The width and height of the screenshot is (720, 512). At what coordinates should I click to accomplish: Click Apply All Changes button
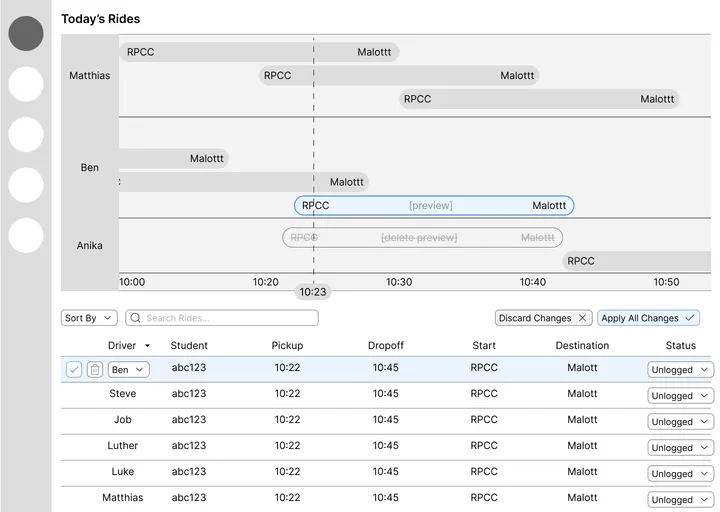648,318
